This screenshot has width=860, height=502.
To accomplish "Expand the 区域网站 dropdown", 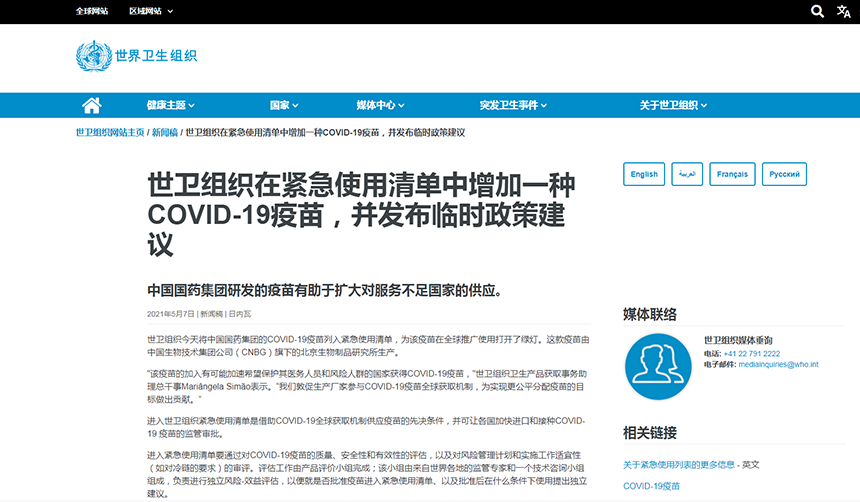I will click(151, 11).
